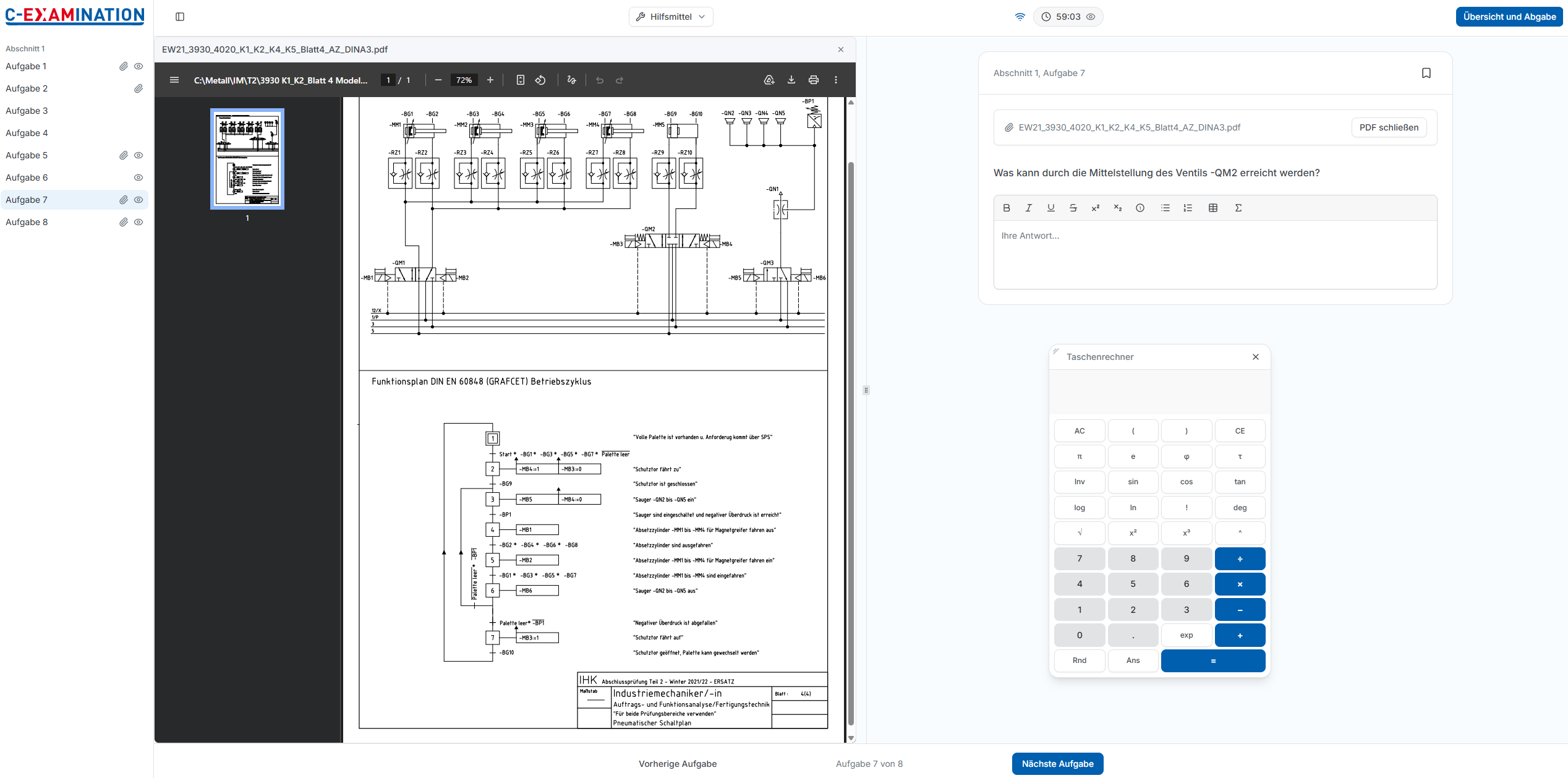Toggle eye icon for Aufgabe 6
1568x778 pixels.
(138, 177)
